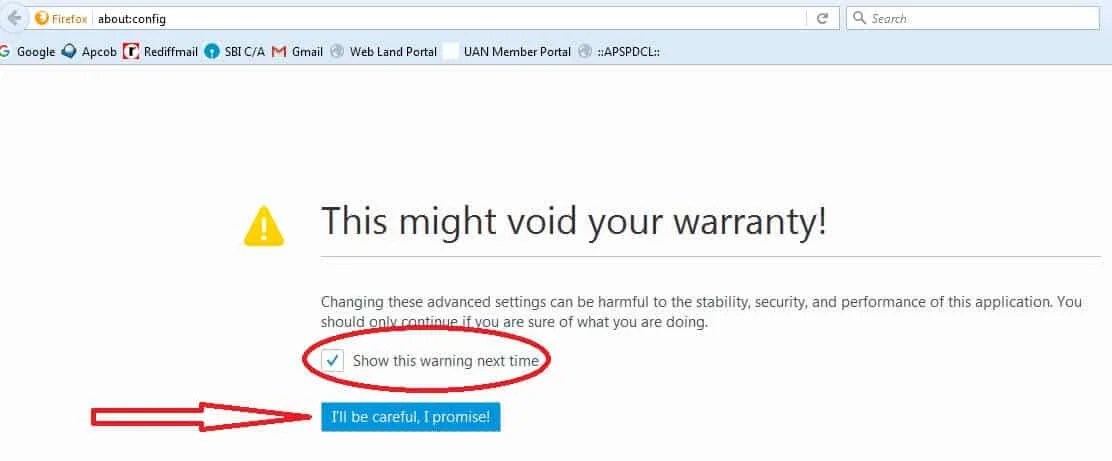Click the yellow warning triangle icon
Viewport: 1112px width, 461px height.
tap(264, 226)
